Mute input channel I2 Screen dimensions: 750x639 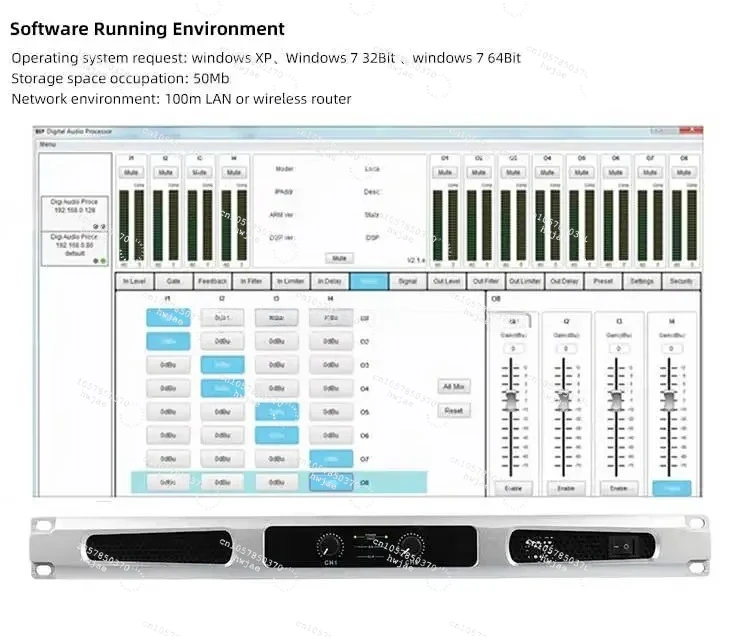point(165,172)
